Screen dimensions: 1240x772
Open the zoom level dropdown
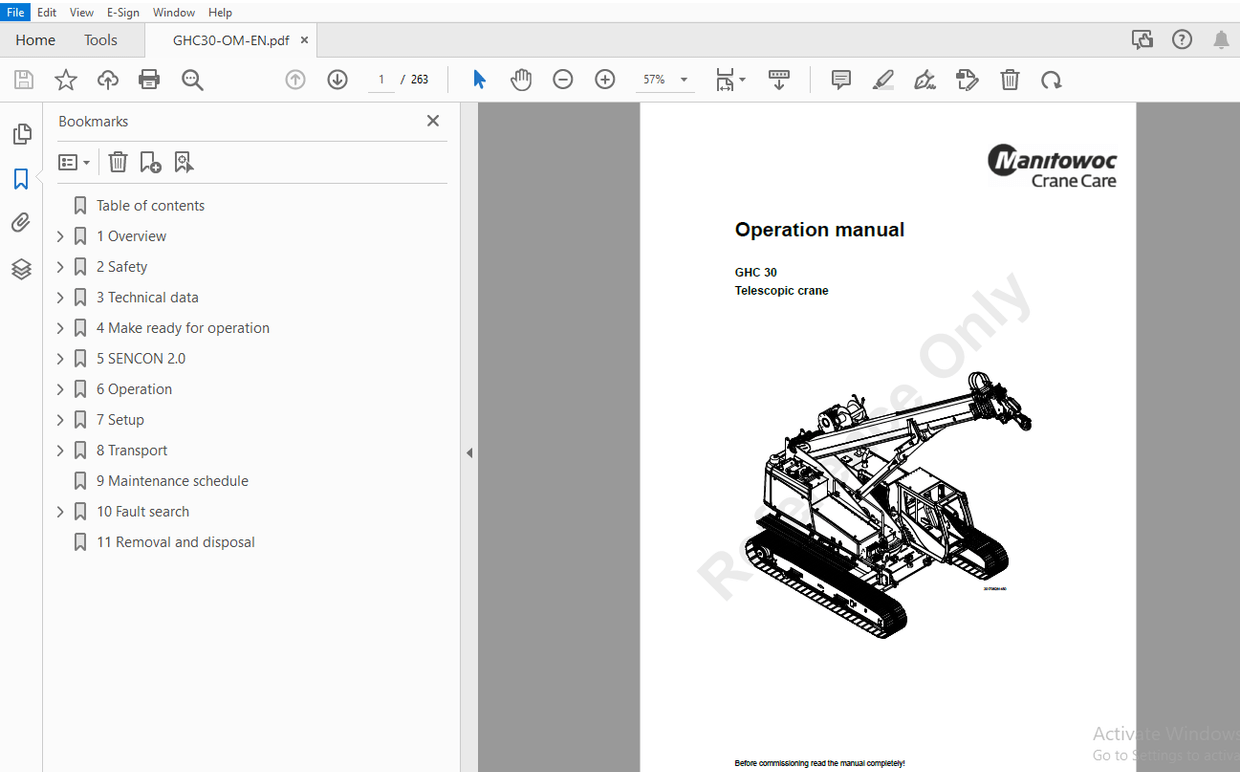684,79
